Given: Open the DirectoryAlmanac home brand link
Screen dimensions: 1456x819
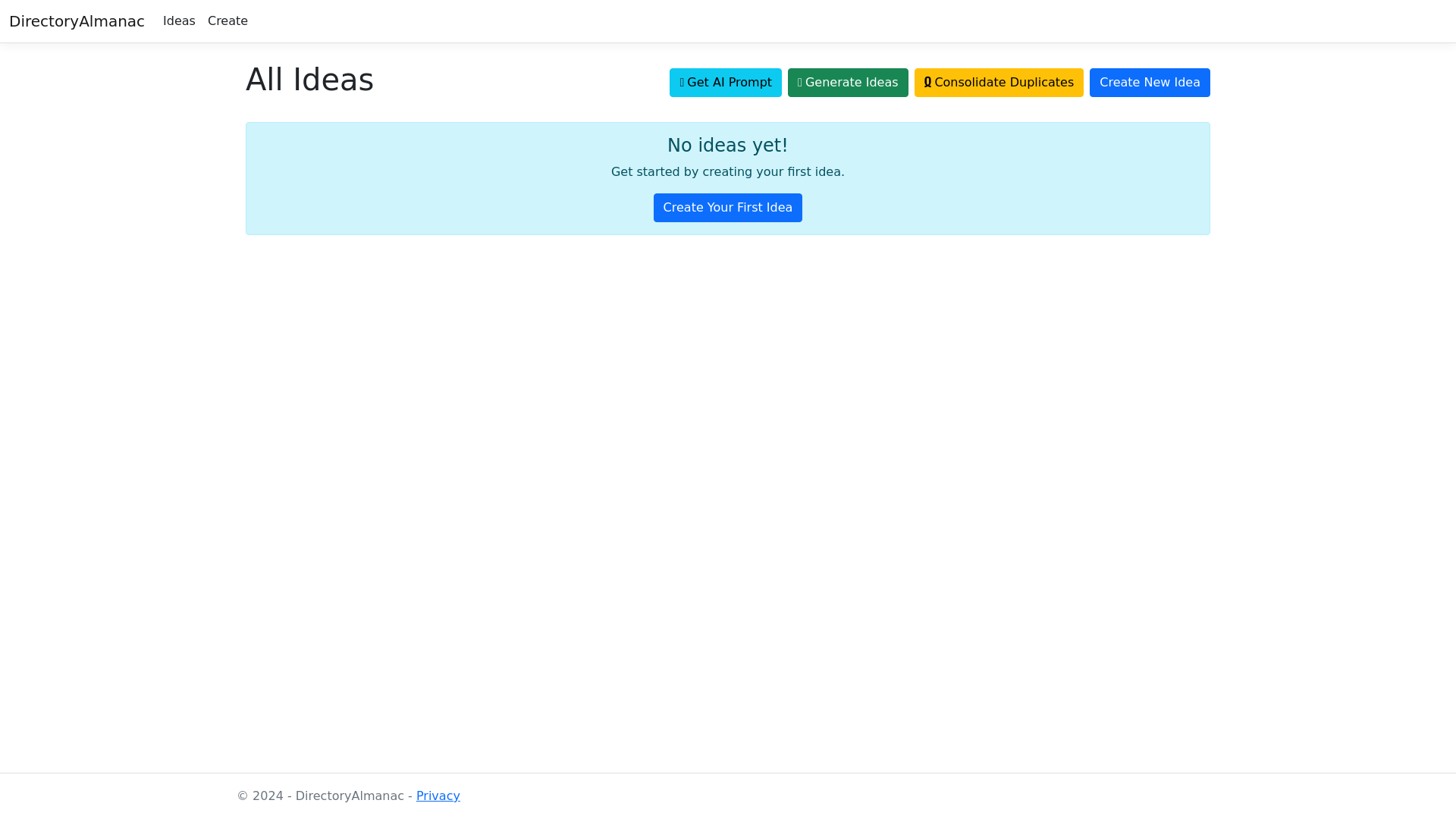Looking at the screenshot, I should click(x=77, y=21).
